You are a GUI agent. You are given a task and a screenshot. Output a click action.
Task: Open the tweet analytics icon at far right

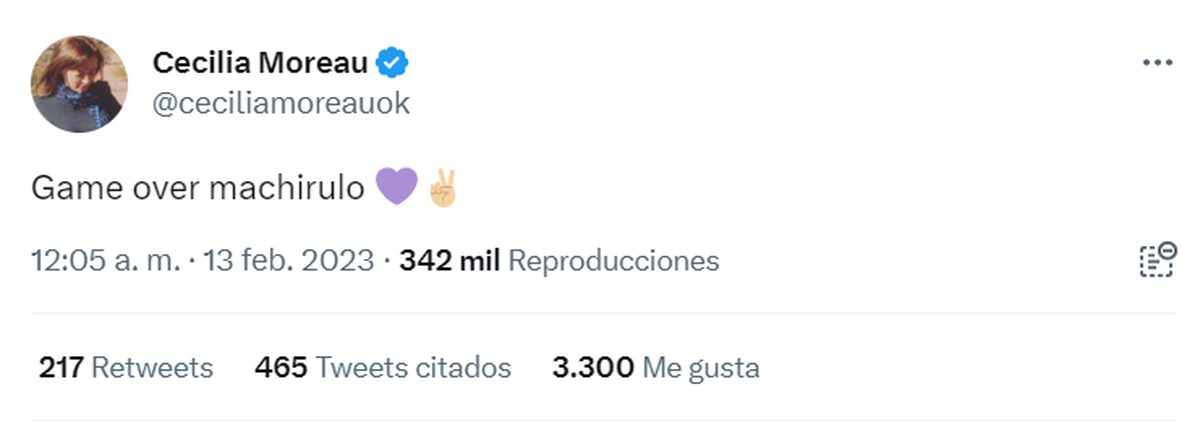(1156, 260)
